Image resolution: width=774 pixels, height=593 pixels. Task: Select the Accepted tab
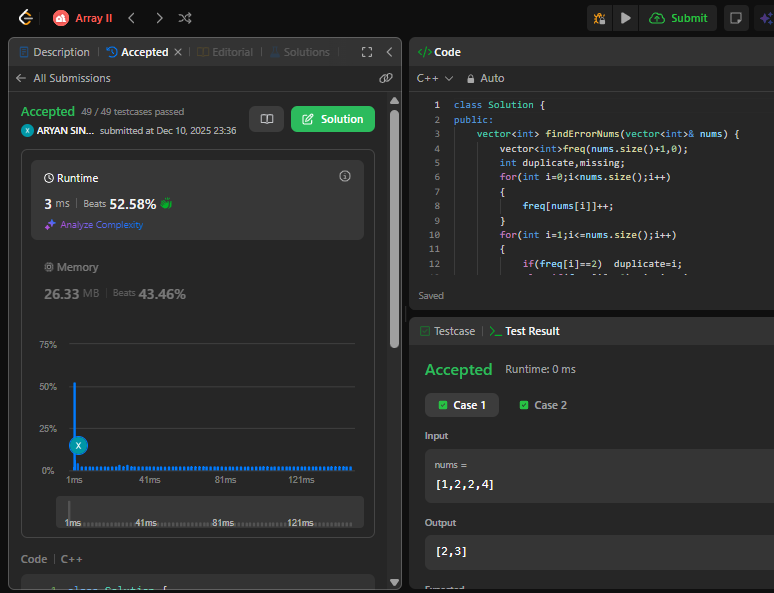138,52
